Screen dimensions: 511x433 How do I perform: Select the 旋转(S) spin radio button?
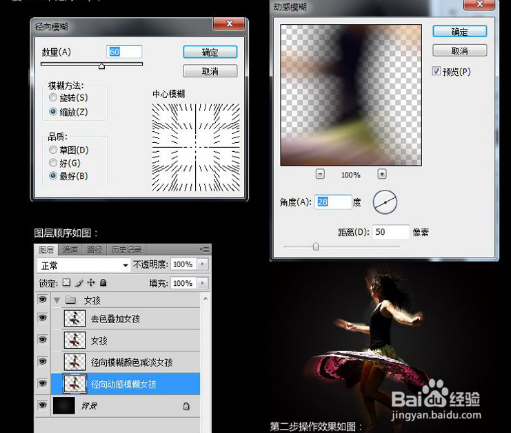(53, 97)
